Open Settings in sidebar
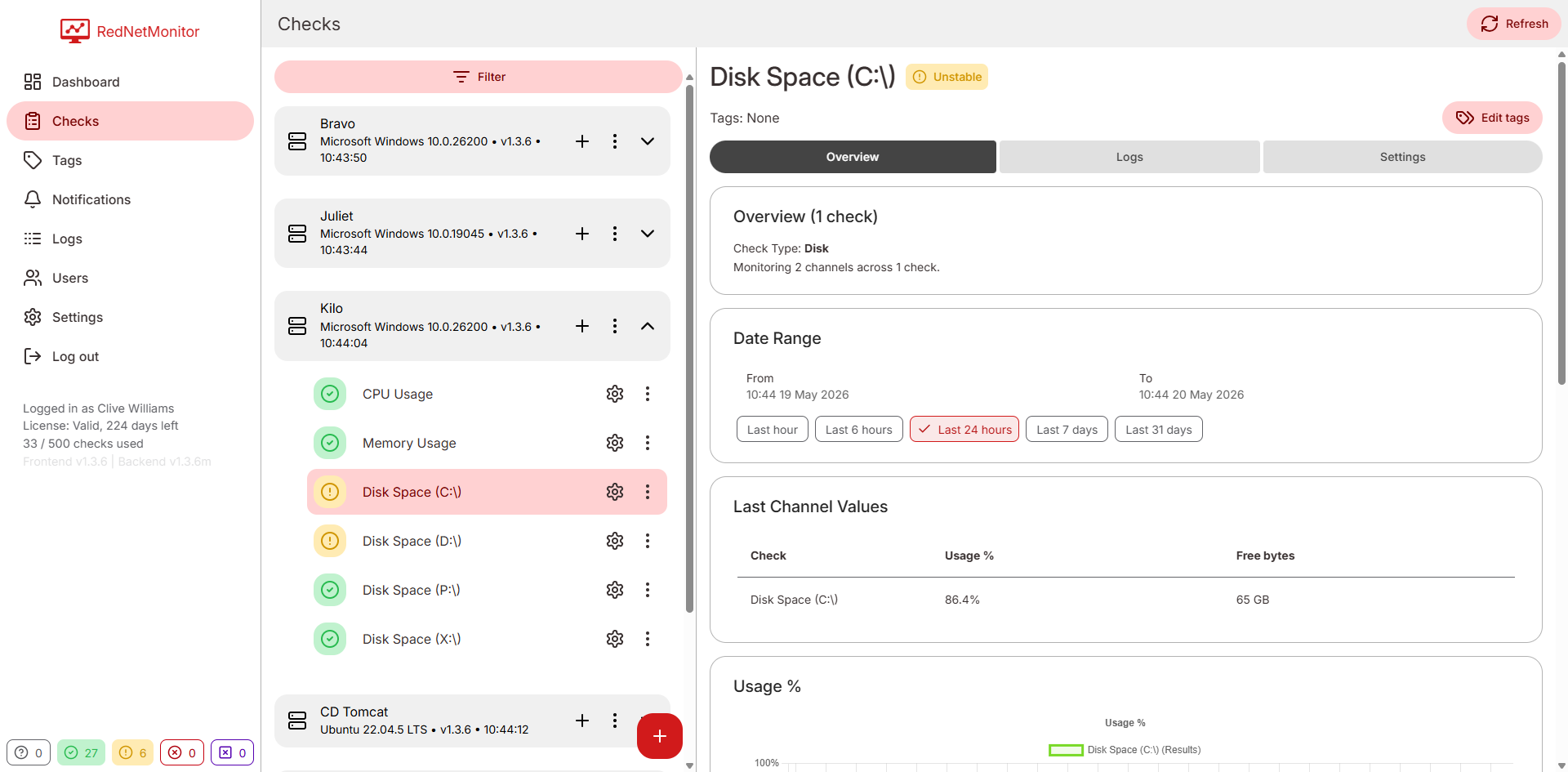The height and width of the screenshot is (772, 1568). tap(130, 317)
